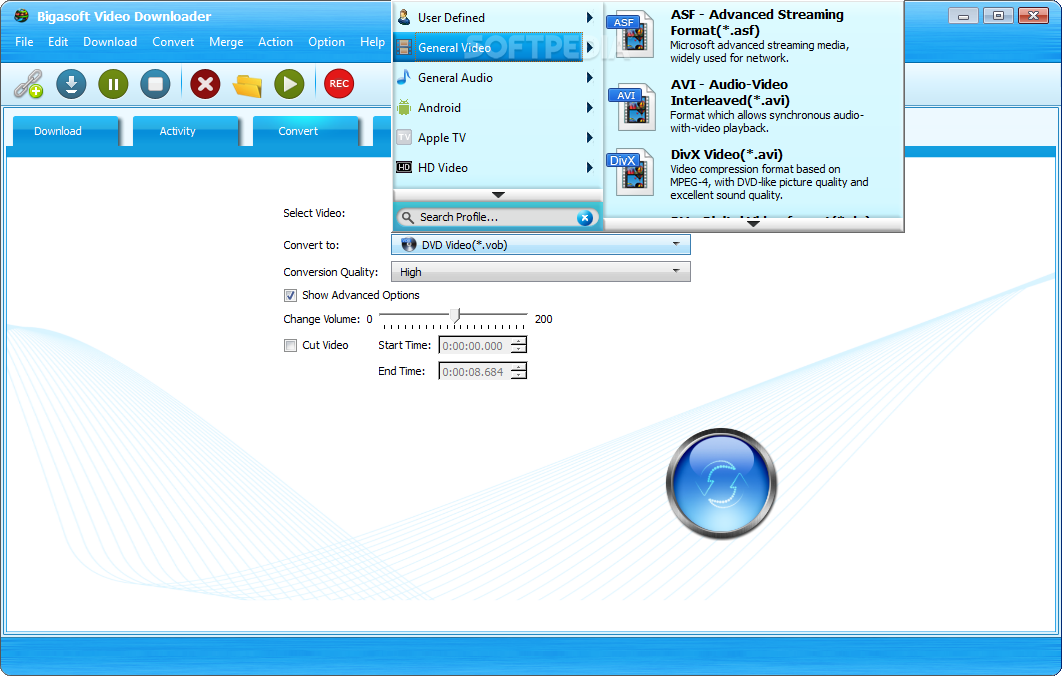Open the Convert menu

(x=173, y=42)
